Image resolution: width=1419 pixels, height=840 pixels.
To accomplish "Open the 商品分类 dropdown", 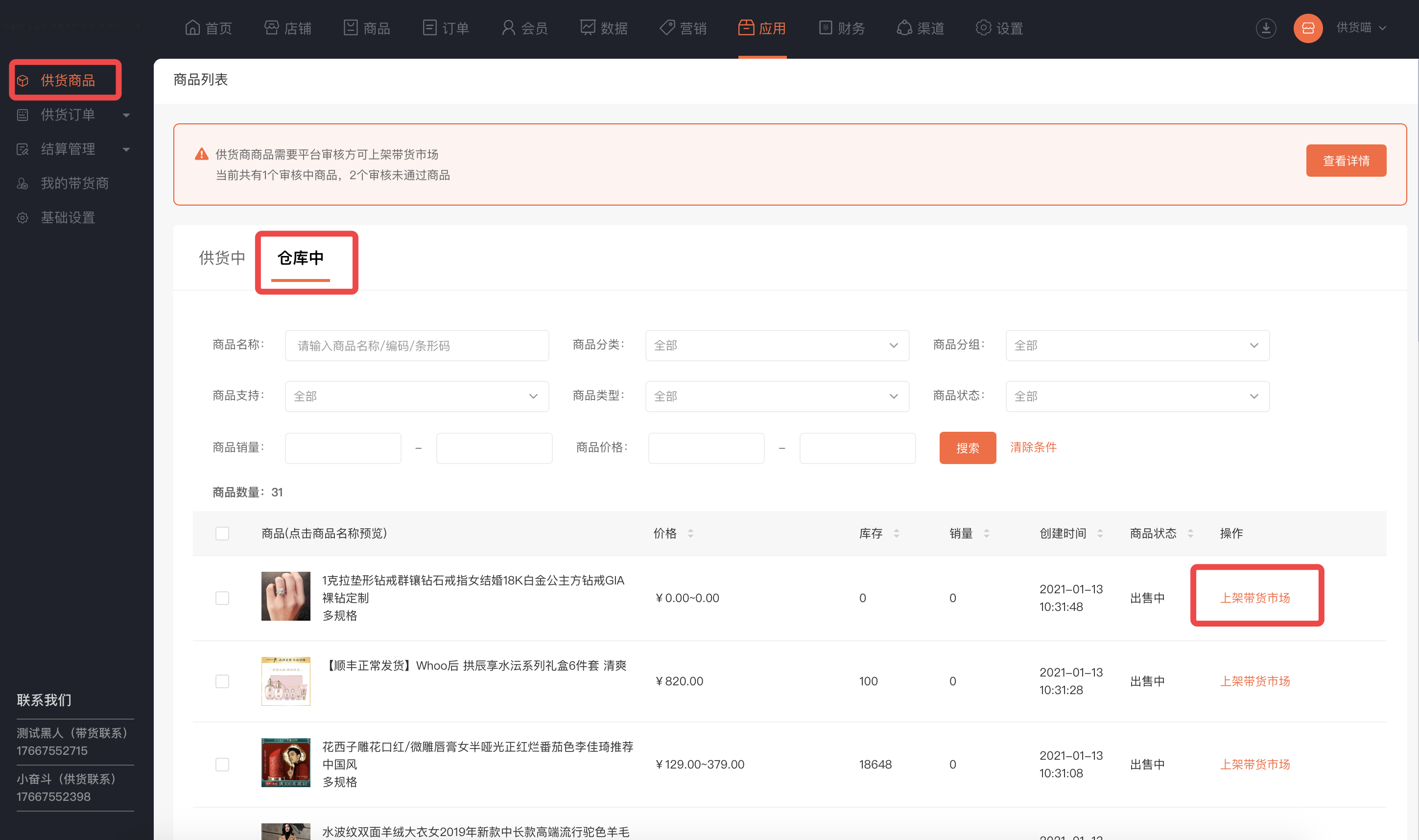I will click(x=777, y=345).
